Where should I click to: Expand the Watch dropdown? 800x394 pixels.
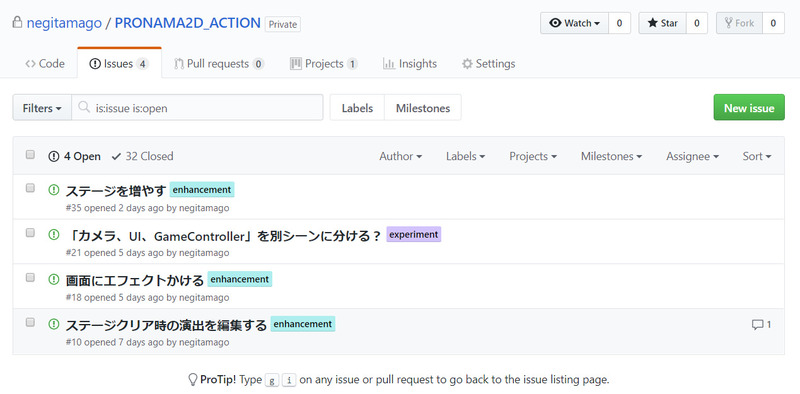[574, 23]
